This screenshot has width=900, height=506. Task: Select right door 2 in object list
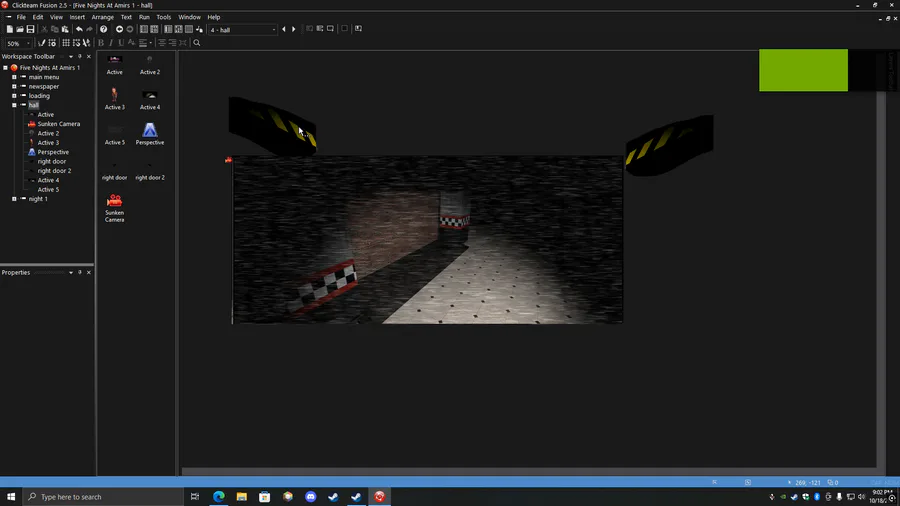tap(150, 171)
